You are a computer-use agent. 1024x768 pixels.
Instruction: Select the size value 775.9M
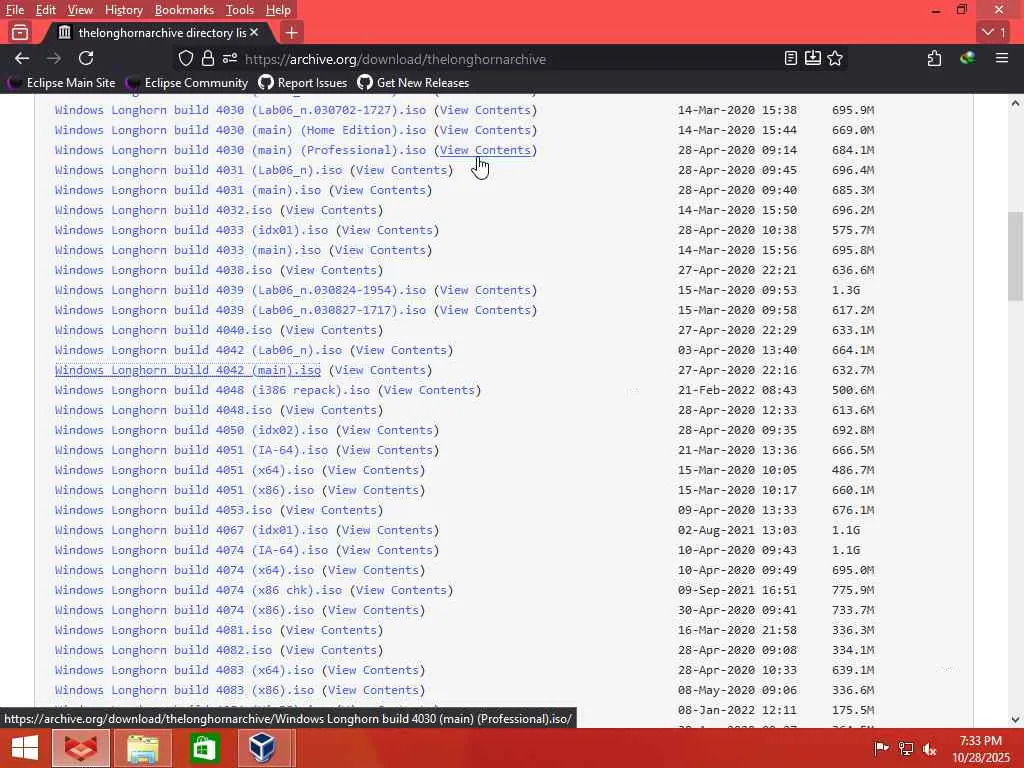pyautogui.click(x=853, y=590)
